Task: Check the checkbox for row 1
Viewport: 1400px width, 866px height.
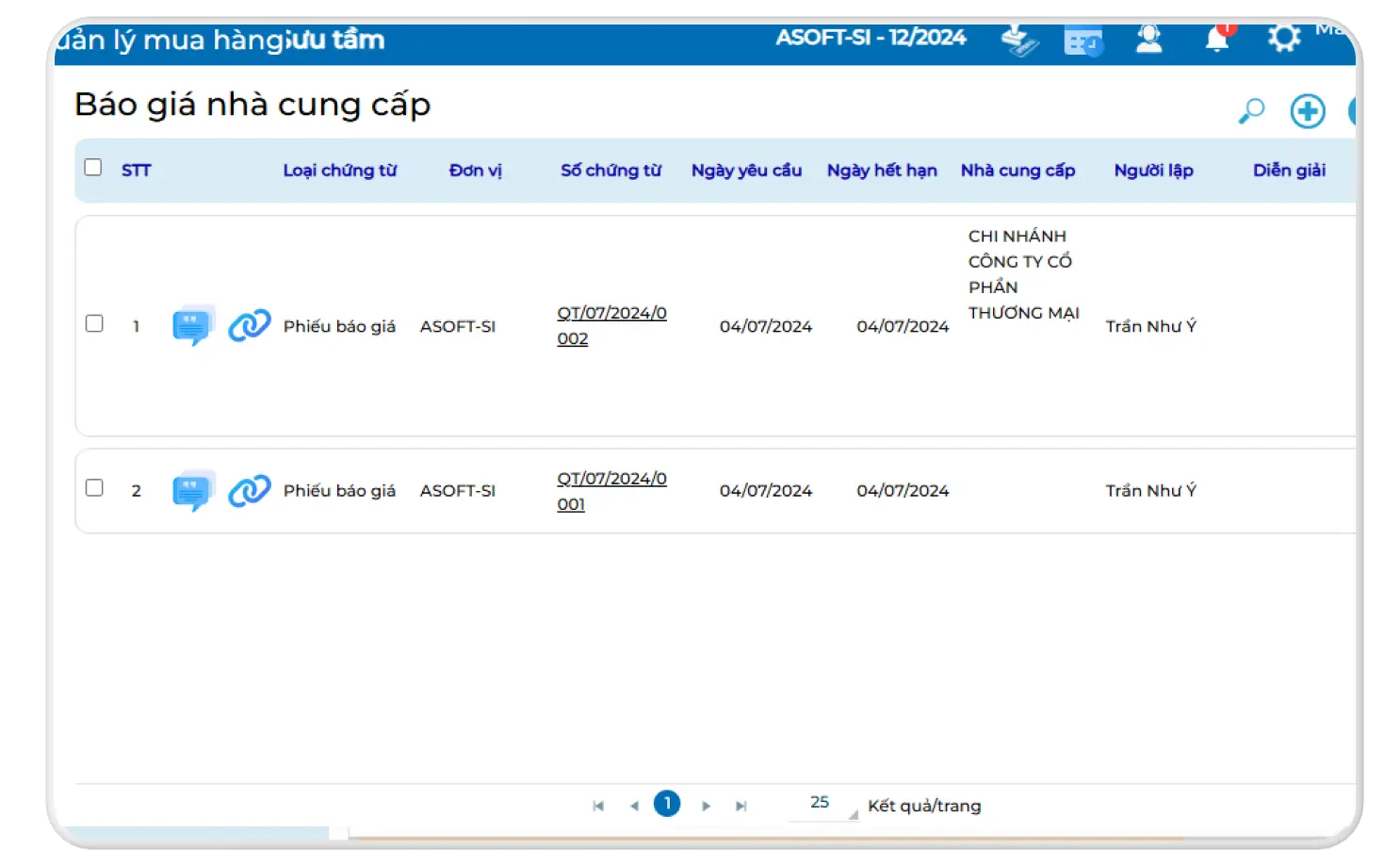Action: pyautogui.click(x=94, y=323)
